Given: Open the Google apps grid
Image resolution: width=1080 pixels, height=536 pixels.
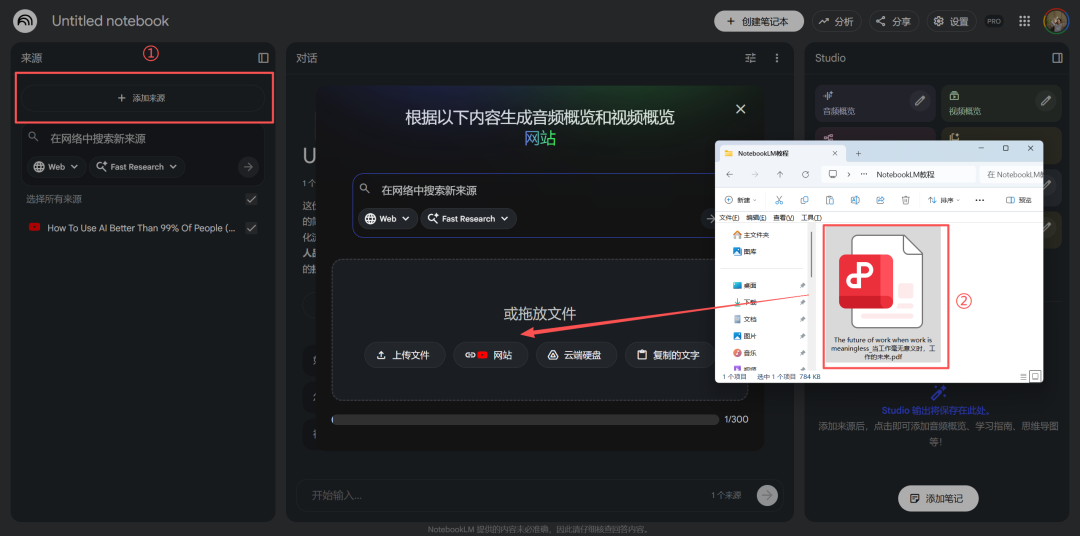Looking at the screenshot, I should coord(1024,21).
